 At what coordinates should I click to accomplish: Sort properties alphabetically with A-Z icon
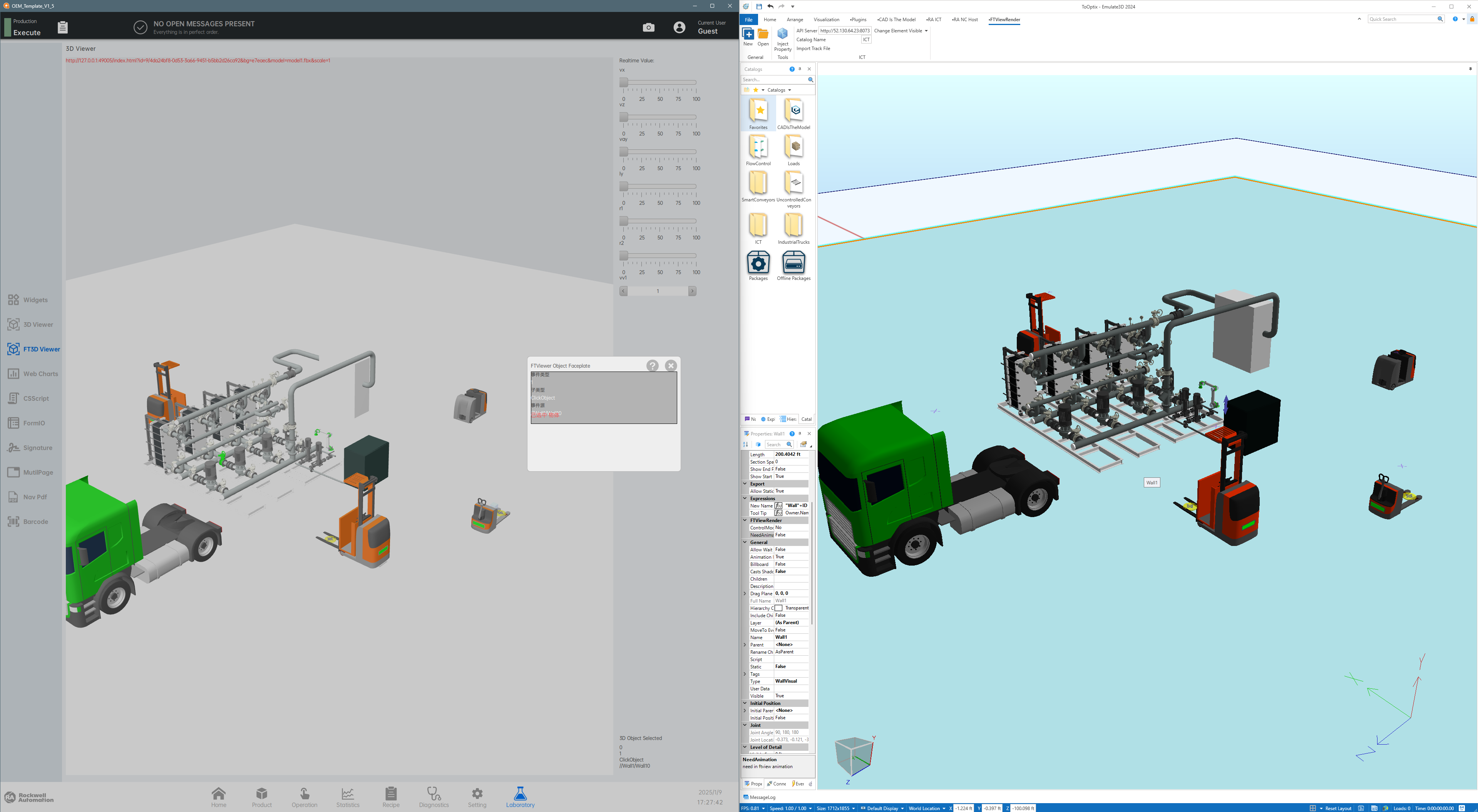point(746,445)
